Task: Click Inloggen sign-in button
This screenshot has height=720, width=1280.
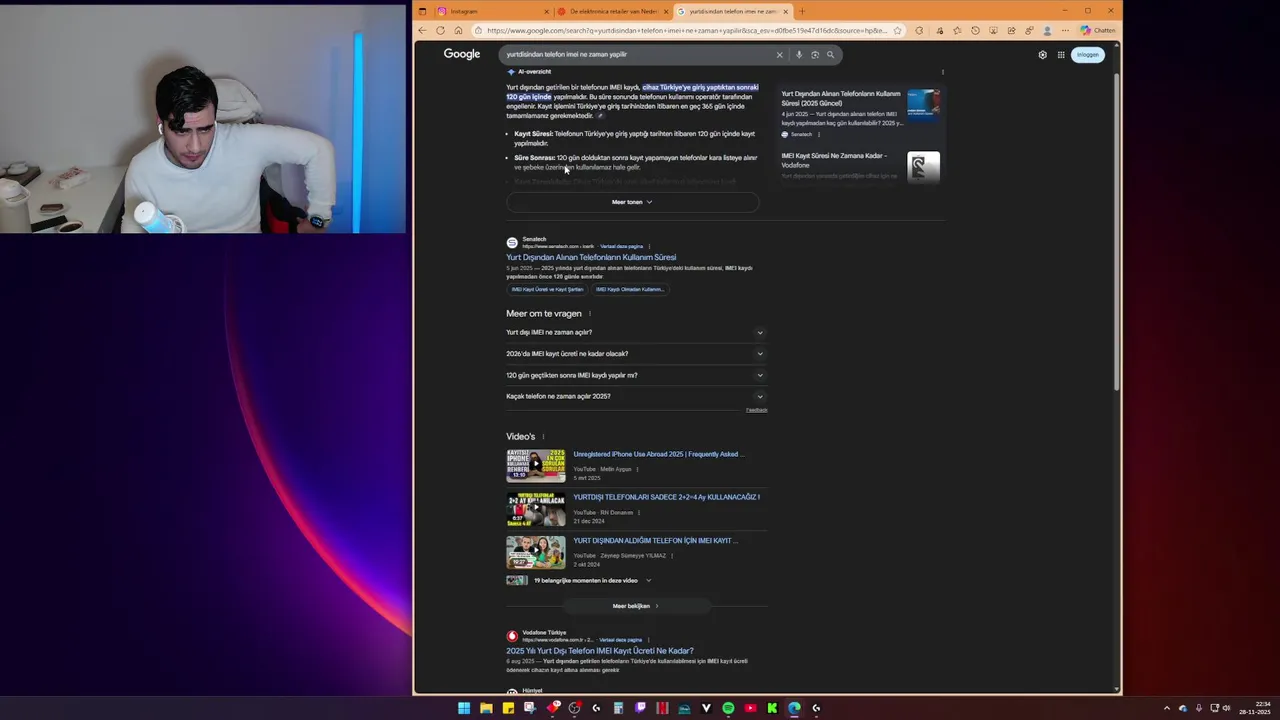Action: (x=1088, y=55)
